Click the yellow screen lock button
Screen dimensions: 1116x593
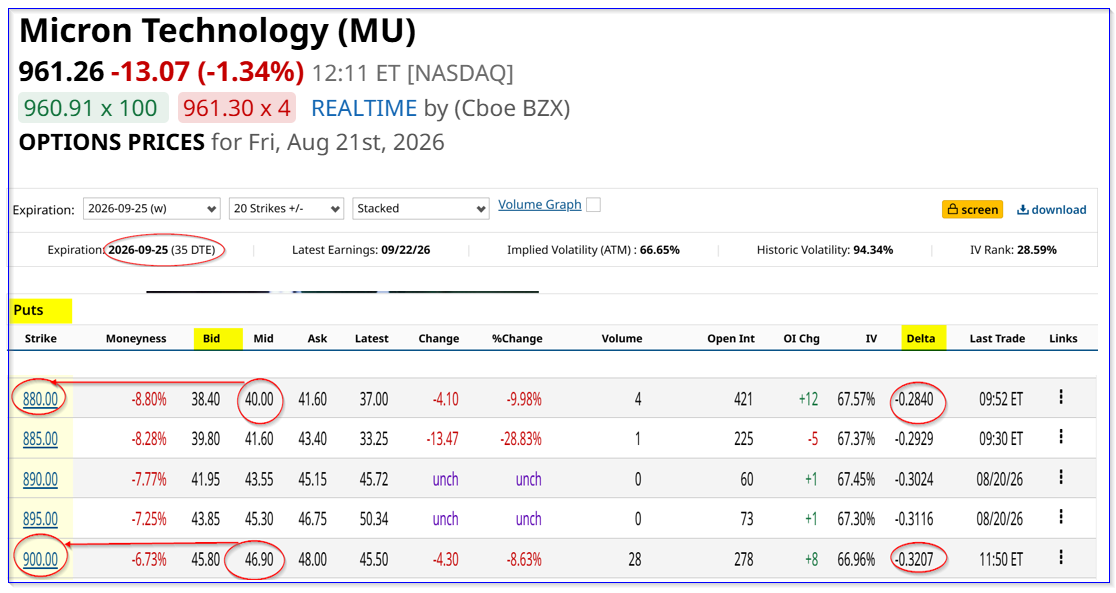(972, 209)
